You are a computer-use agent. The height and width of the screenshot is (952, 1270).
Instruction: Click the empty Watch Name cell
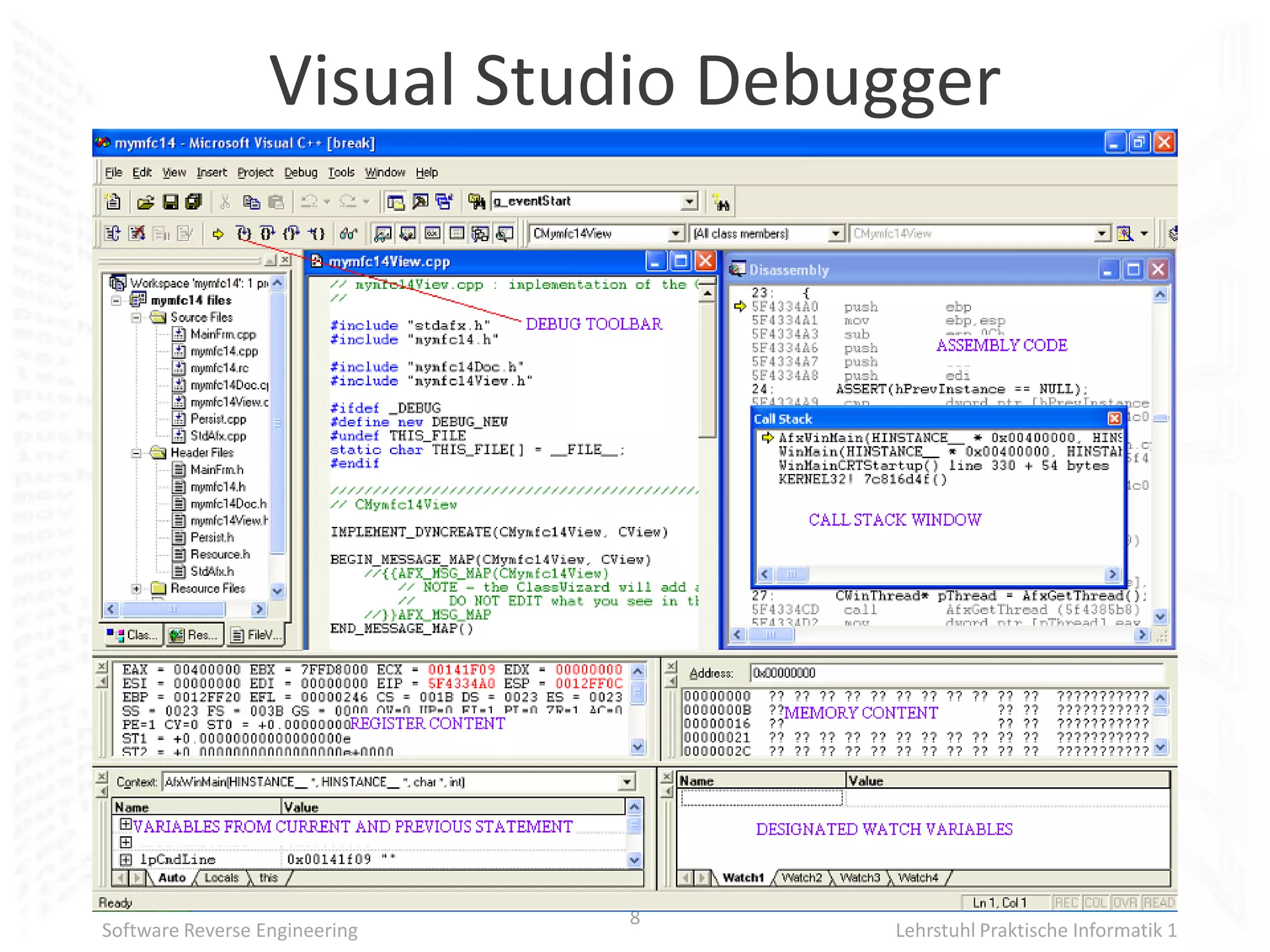click(x=762, y=798)
